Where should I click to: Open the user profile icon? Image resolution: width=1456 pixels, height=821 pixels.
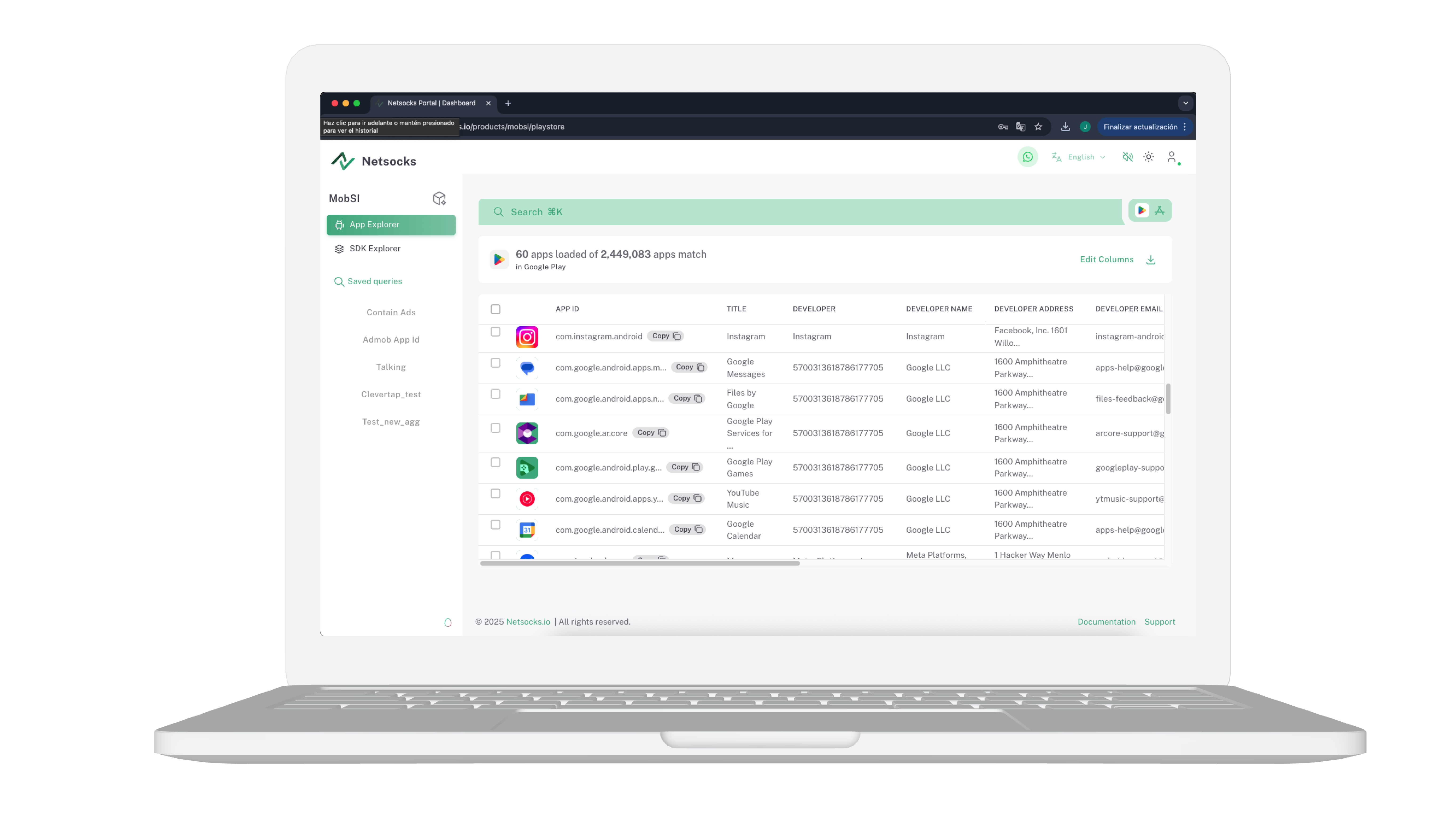pyautogui.click(x=1172, y=157)
